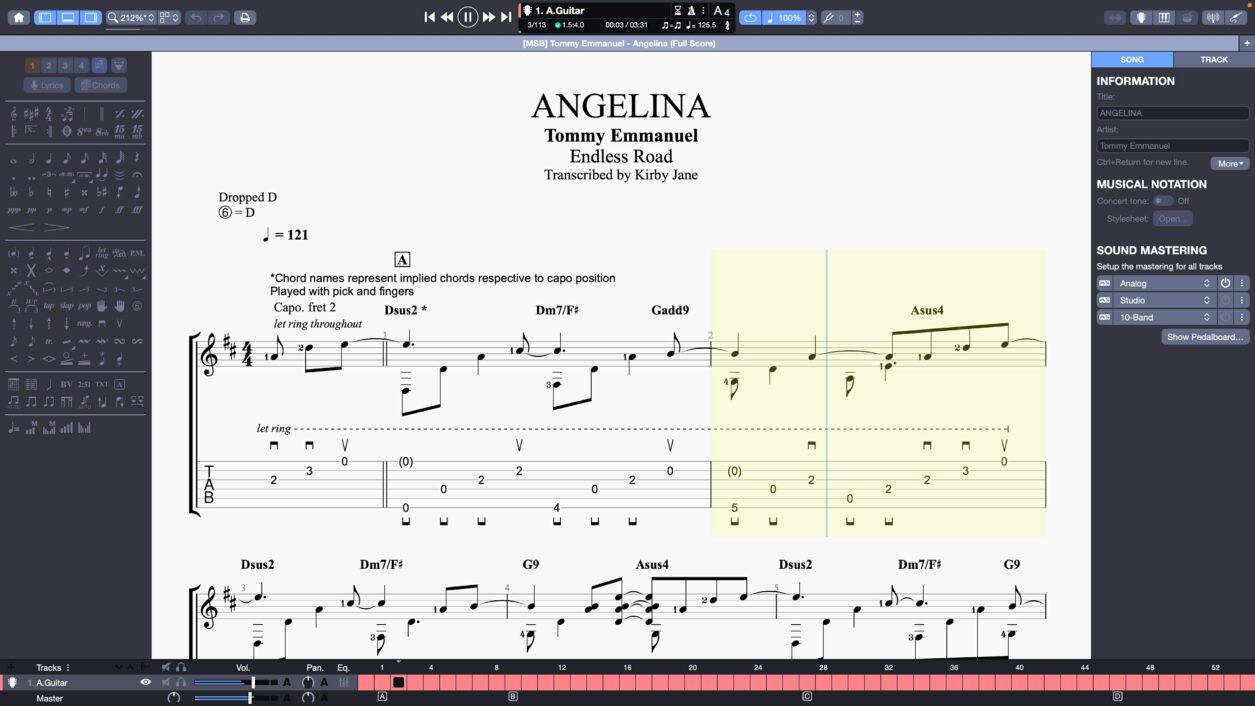The image size is (1255, 706).
Task: Select voice 2 in the voice selector
Action: click(x=48, y=65)
